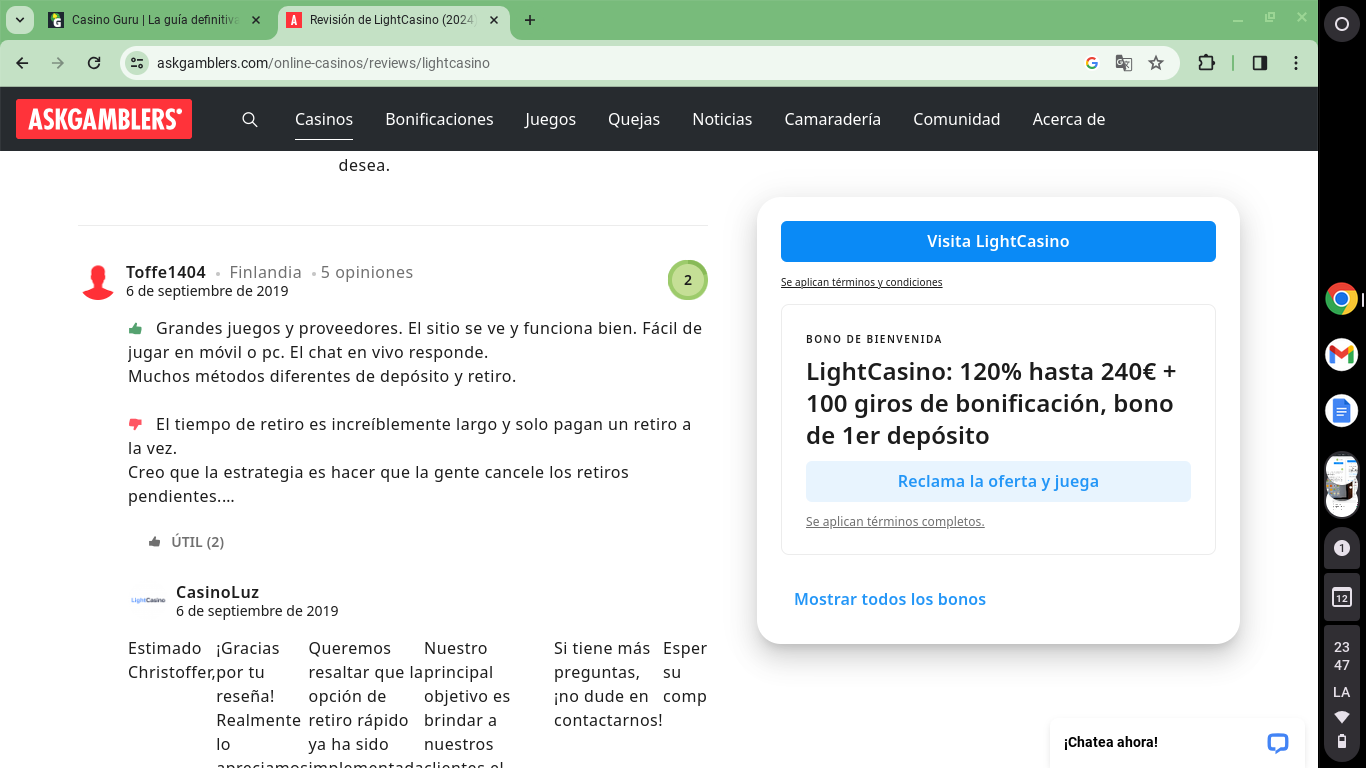Mark review as ÚTIL (2)

186,542
